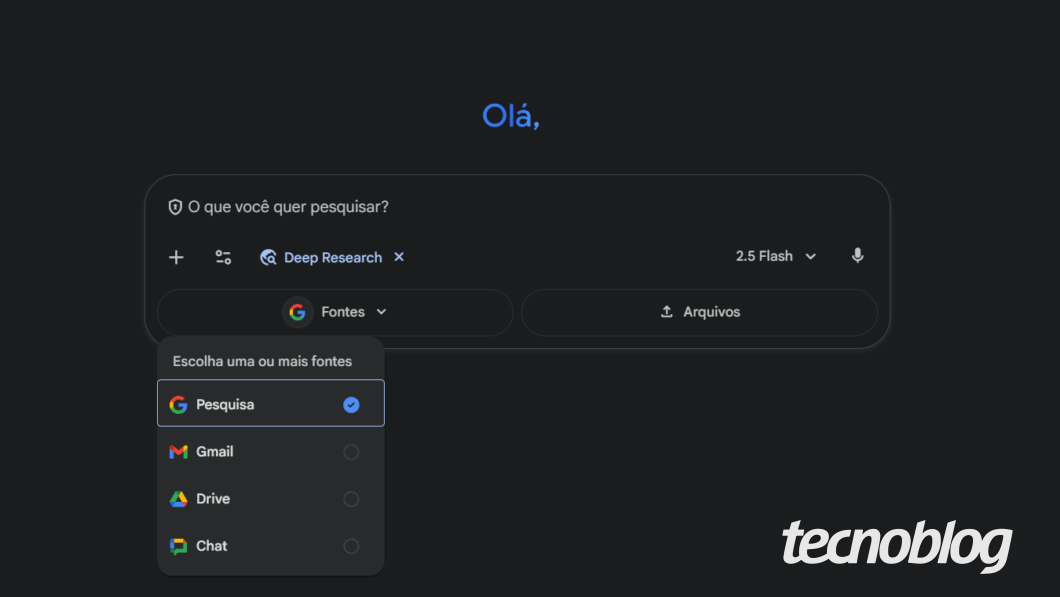The height and width of the screenshot is (597, 1060).
Task: Click the Google logo on the Fontes button
Action: coord(297,312)
